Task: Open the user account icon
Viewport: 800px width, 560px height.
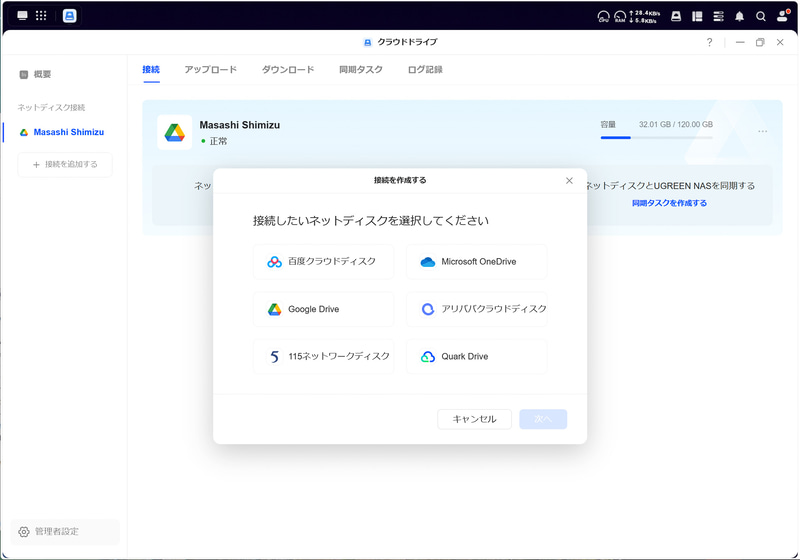Action: click(x=782, y=16)
